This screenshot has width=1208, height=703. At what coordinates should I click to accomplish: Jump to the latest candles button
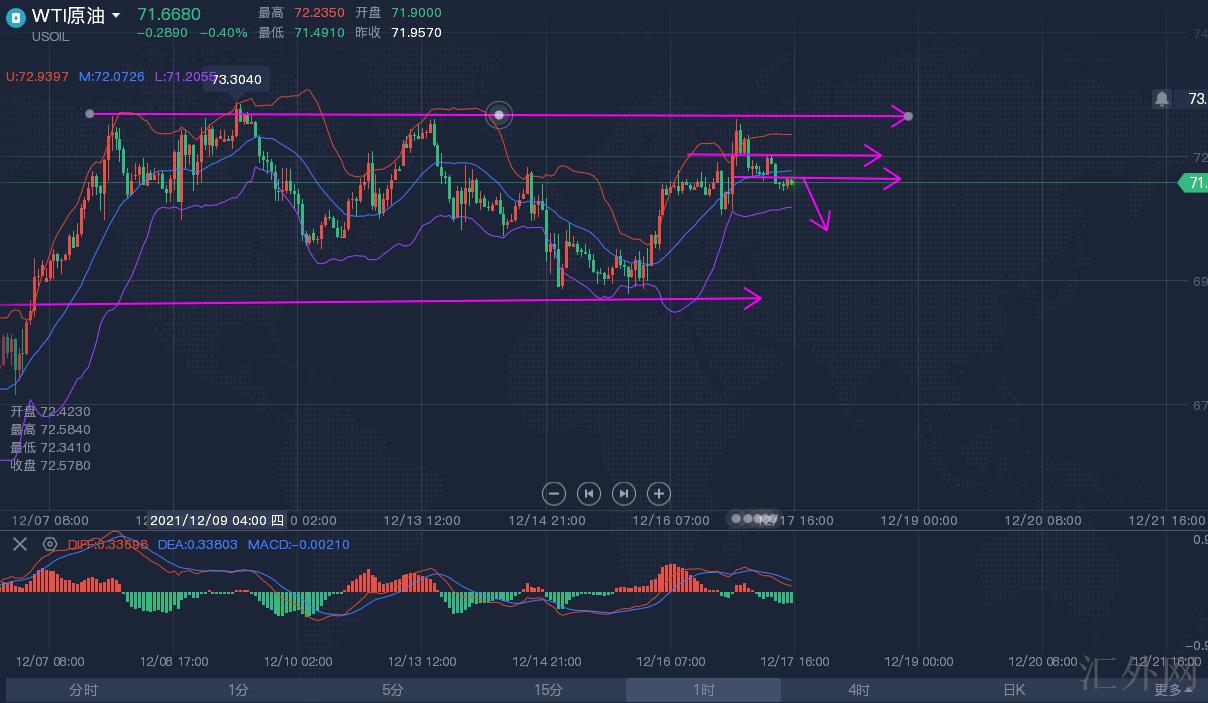[623, 493]
